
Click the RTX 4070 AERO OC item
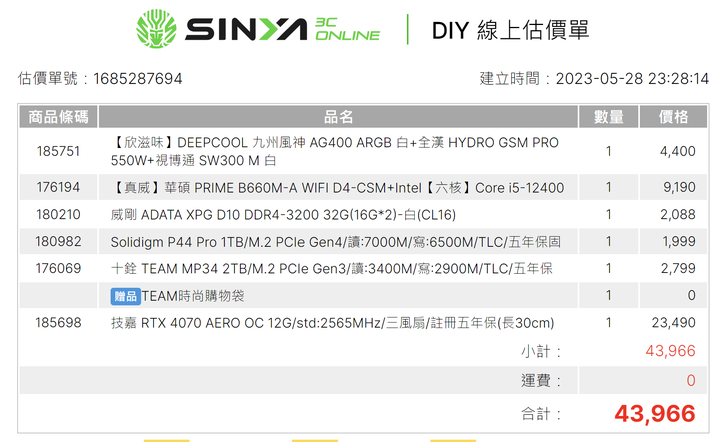click(332, 323)
